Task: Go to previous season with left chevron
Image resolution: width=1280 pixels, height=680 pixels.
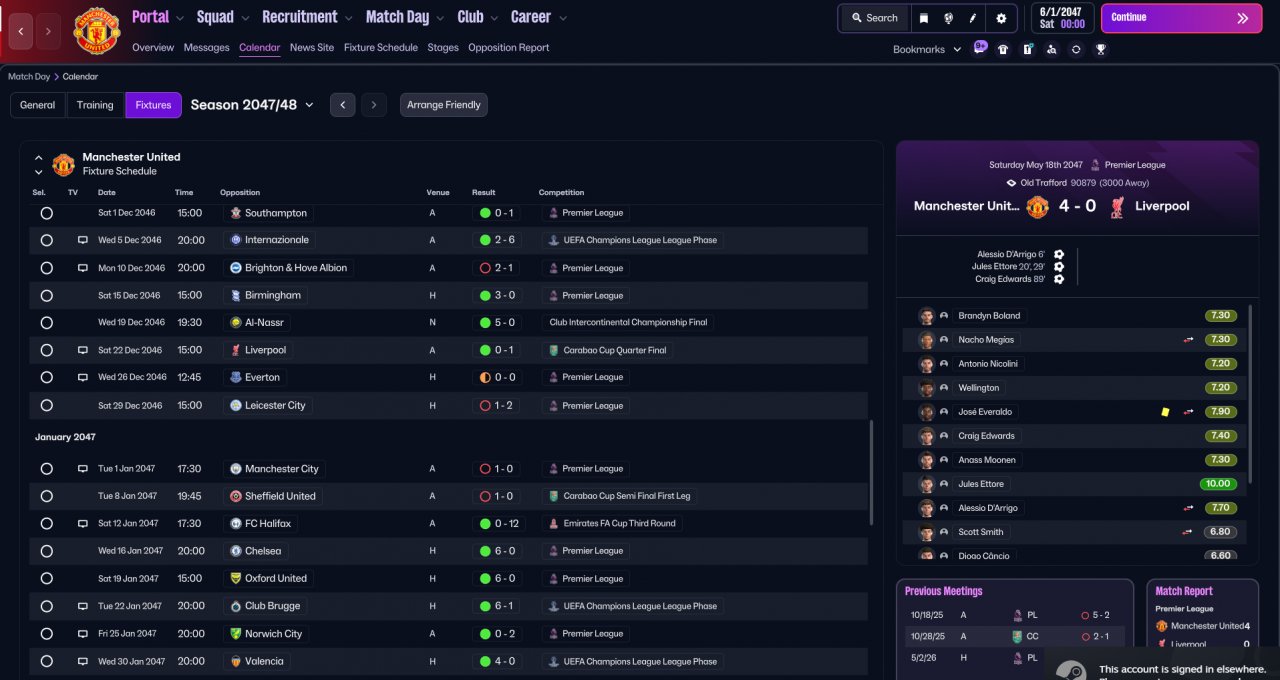Action: [x=343, y=105]
